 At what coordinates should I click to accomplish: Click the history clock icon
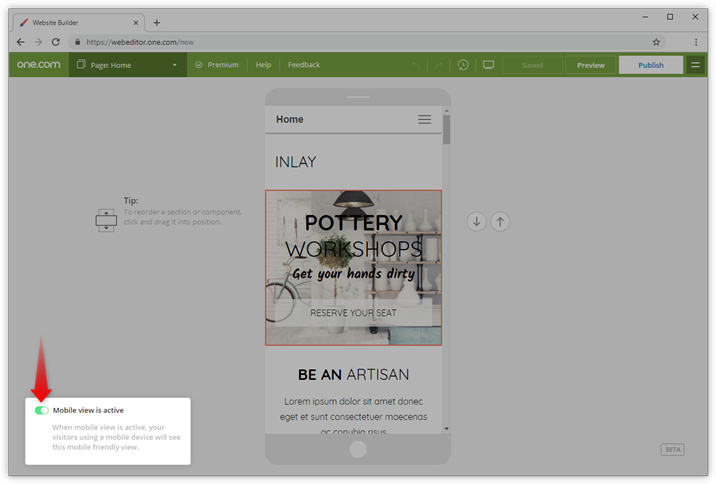point(463,65)
